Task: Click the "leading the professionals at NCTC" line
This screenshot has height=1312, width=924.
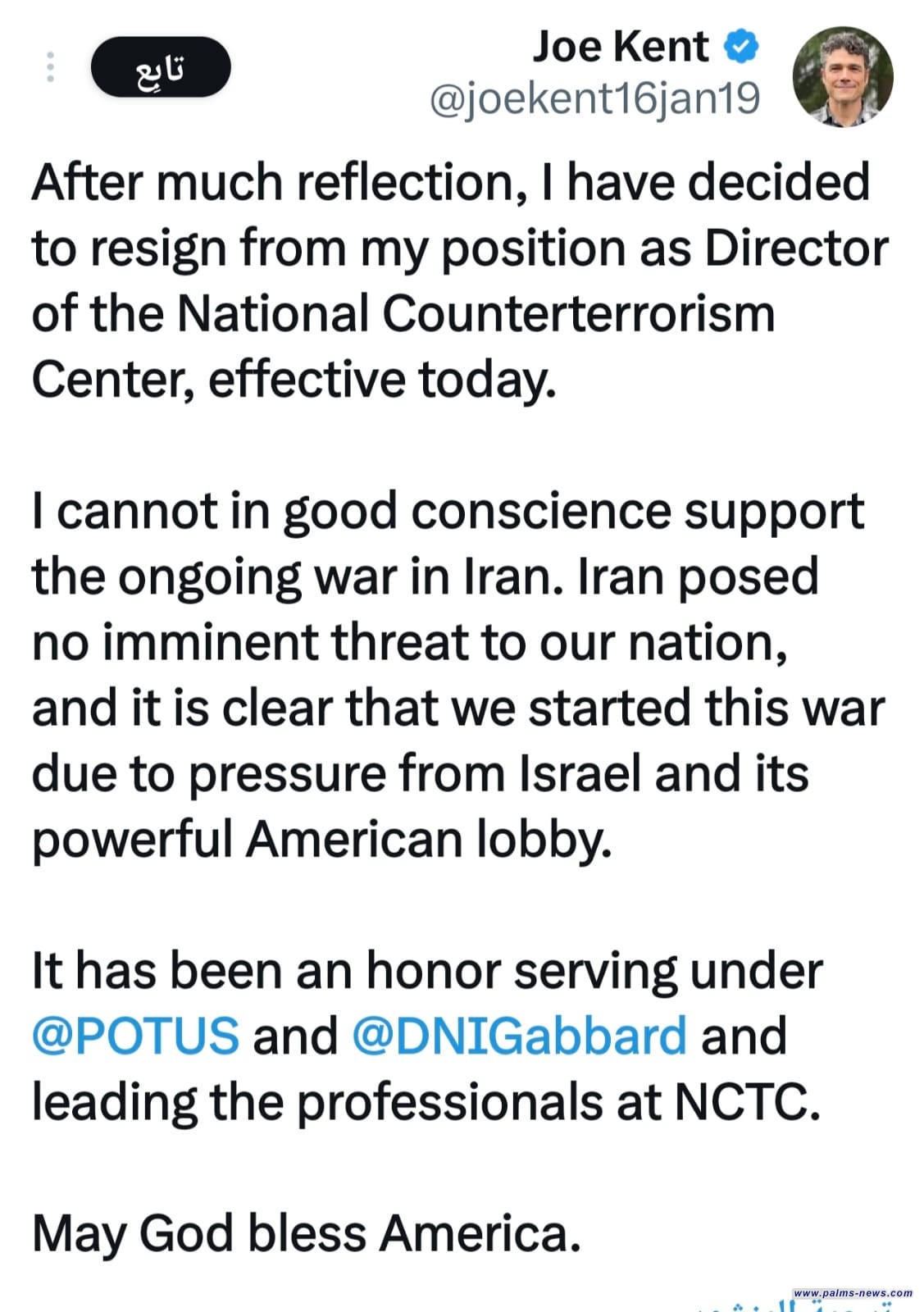Action: click(426, 1102)
